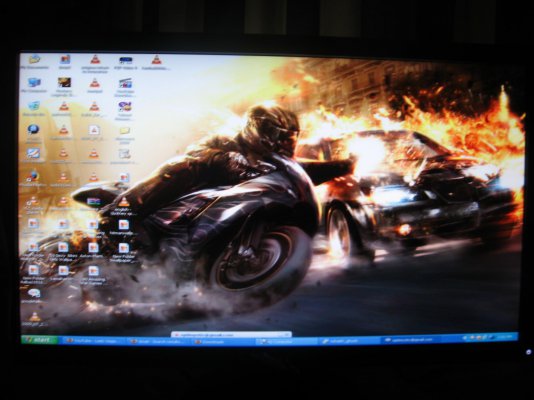Click the green Start button
The image size is (534, 400).
point(40,339)
